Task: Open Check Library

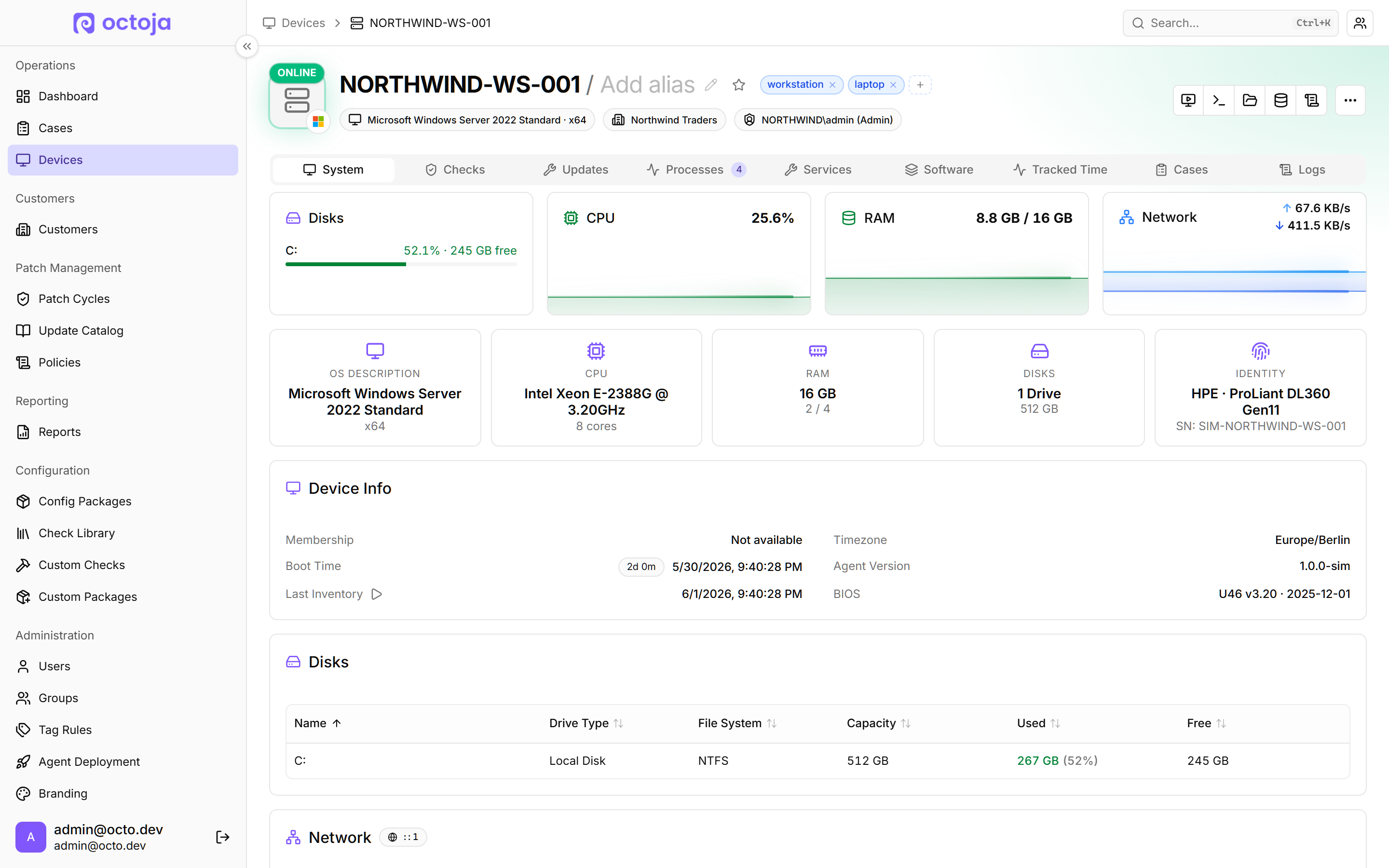Action: (123, 533)
